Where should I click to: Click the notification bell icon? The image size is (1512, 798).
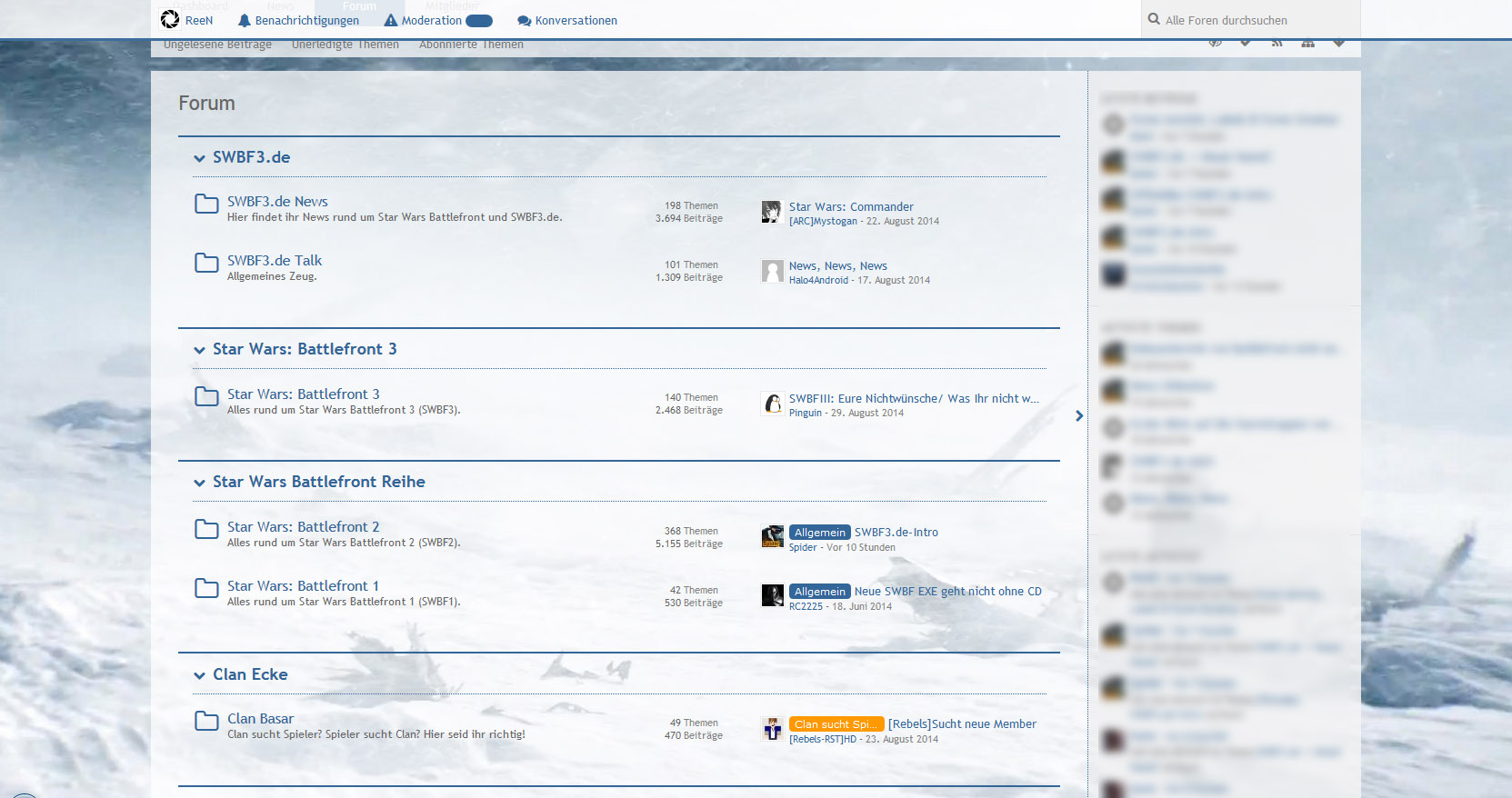[x=244, y=20]
